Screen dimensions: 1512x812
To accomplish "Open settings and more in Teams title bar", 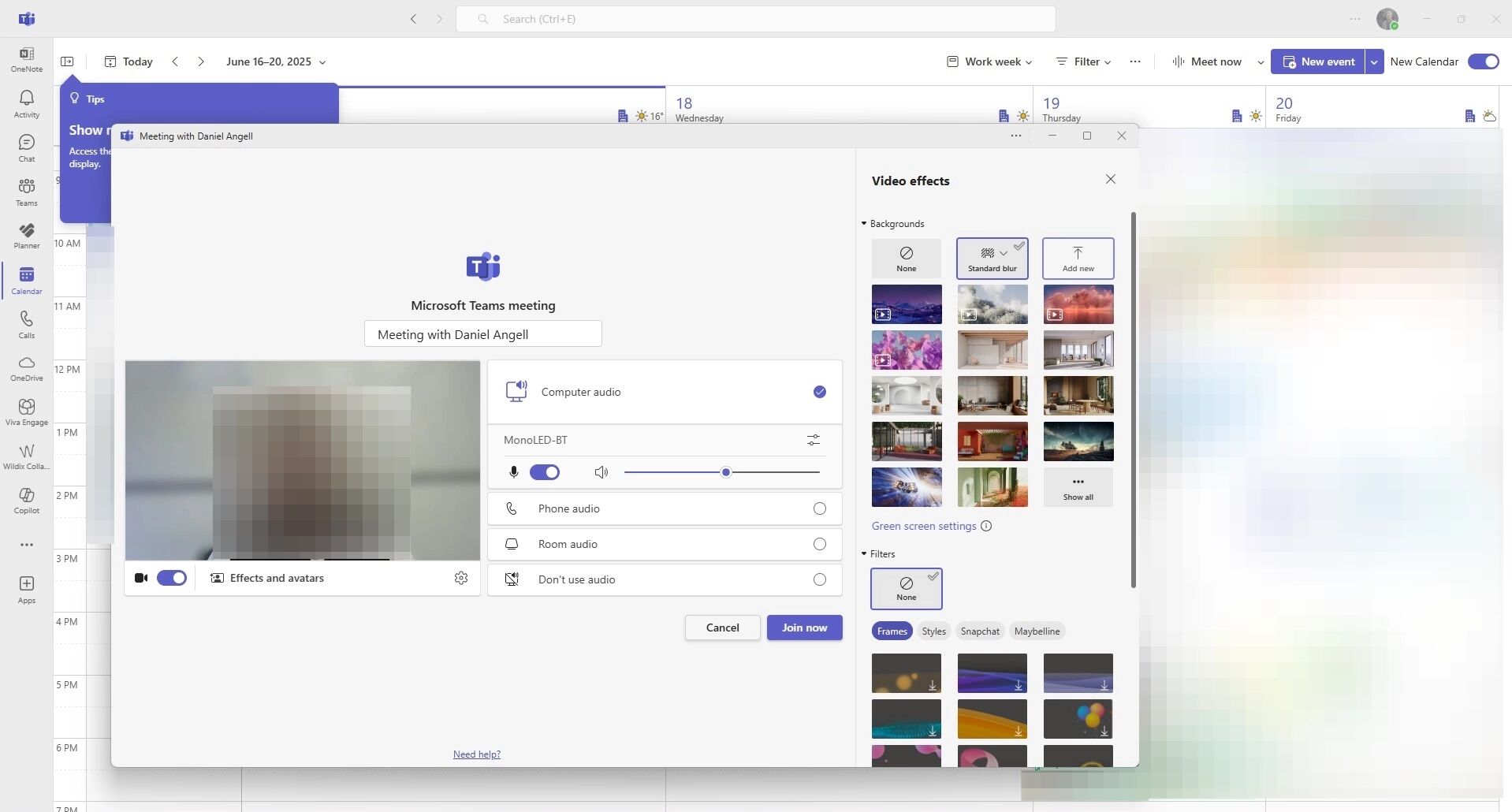I will 1355,19.
